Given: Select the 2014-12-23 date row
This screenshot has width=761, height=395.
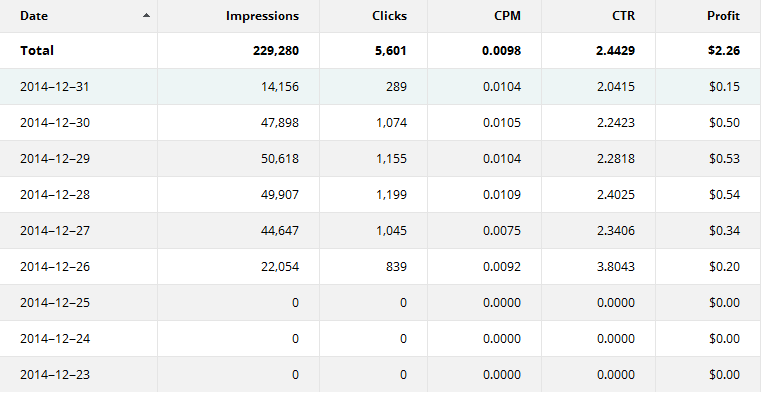Looking at the screenshot, I should (x=380, y=375).
